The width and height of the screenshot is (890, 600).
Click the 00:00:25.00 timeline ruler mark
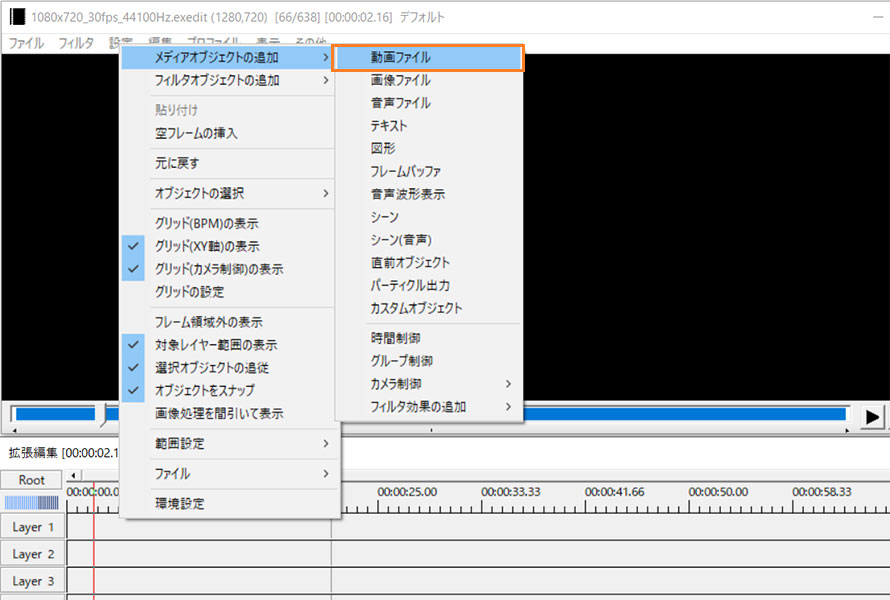(x=407, y=492)
